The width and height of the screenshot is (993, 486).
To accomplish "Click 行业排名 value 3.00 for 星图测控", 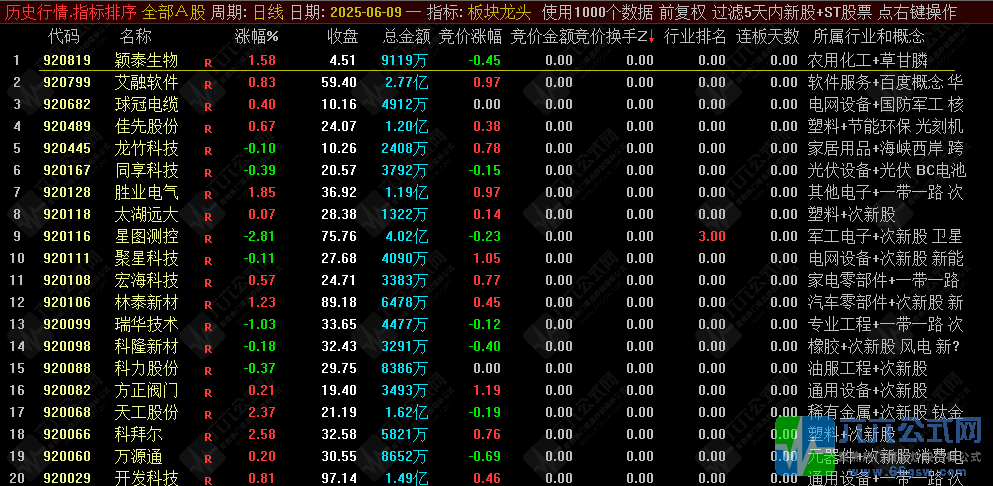I will point(712,237).
